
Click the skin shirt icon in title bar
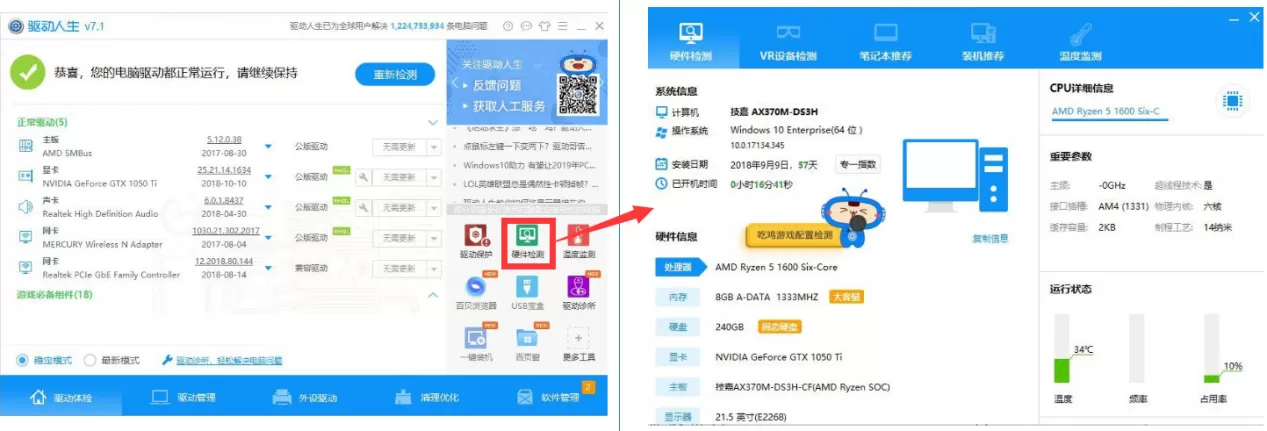[544, 26]
